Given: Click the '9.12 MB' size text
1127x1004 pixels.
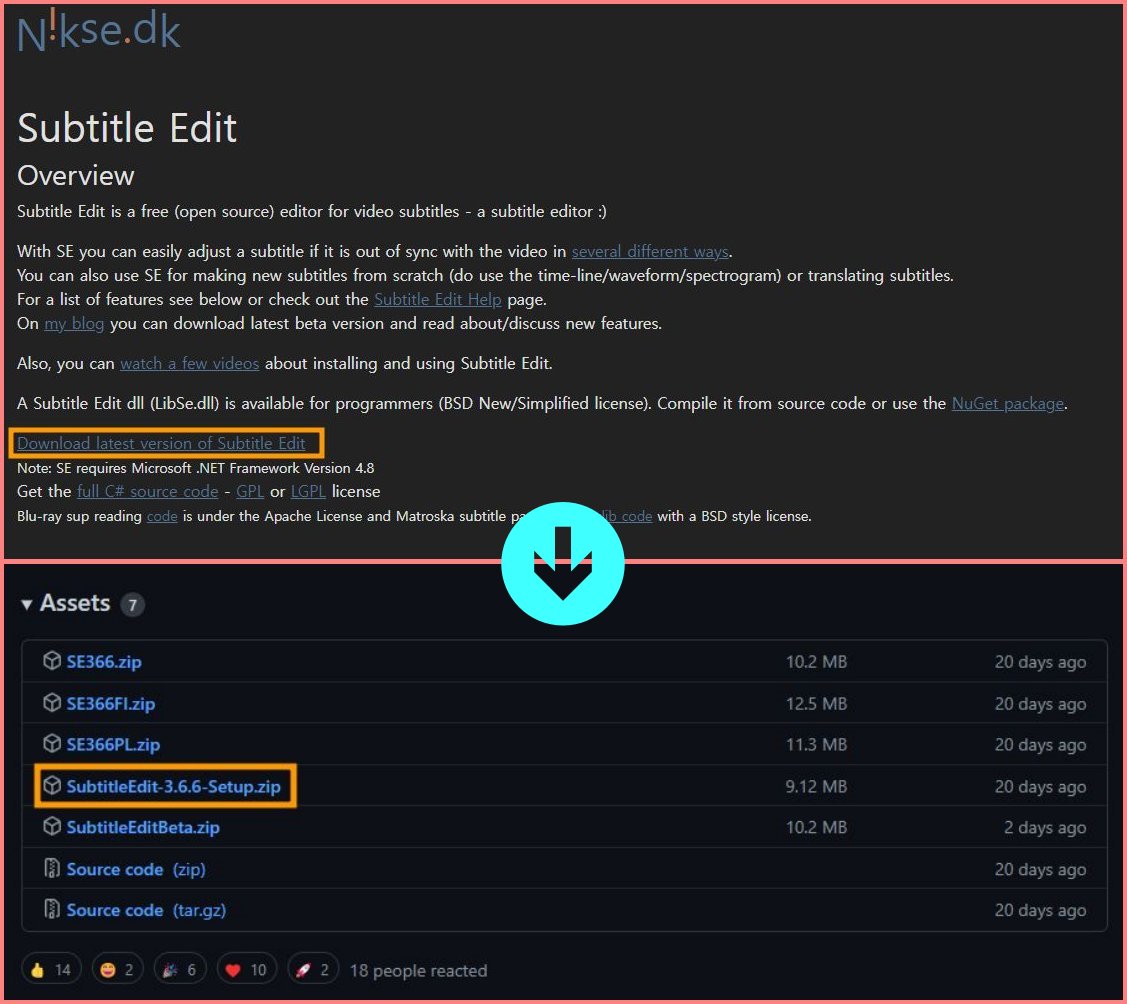Looking at the screenshot, I should click(x=816, y=786).
